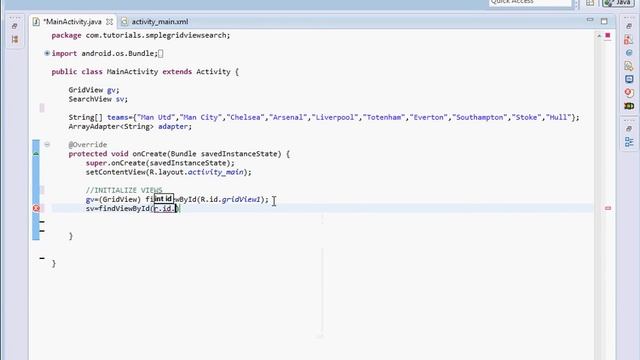Click 'activity_main' in setContentView call
This screenshot has width=640, height=360.
(x=216, y=172)
